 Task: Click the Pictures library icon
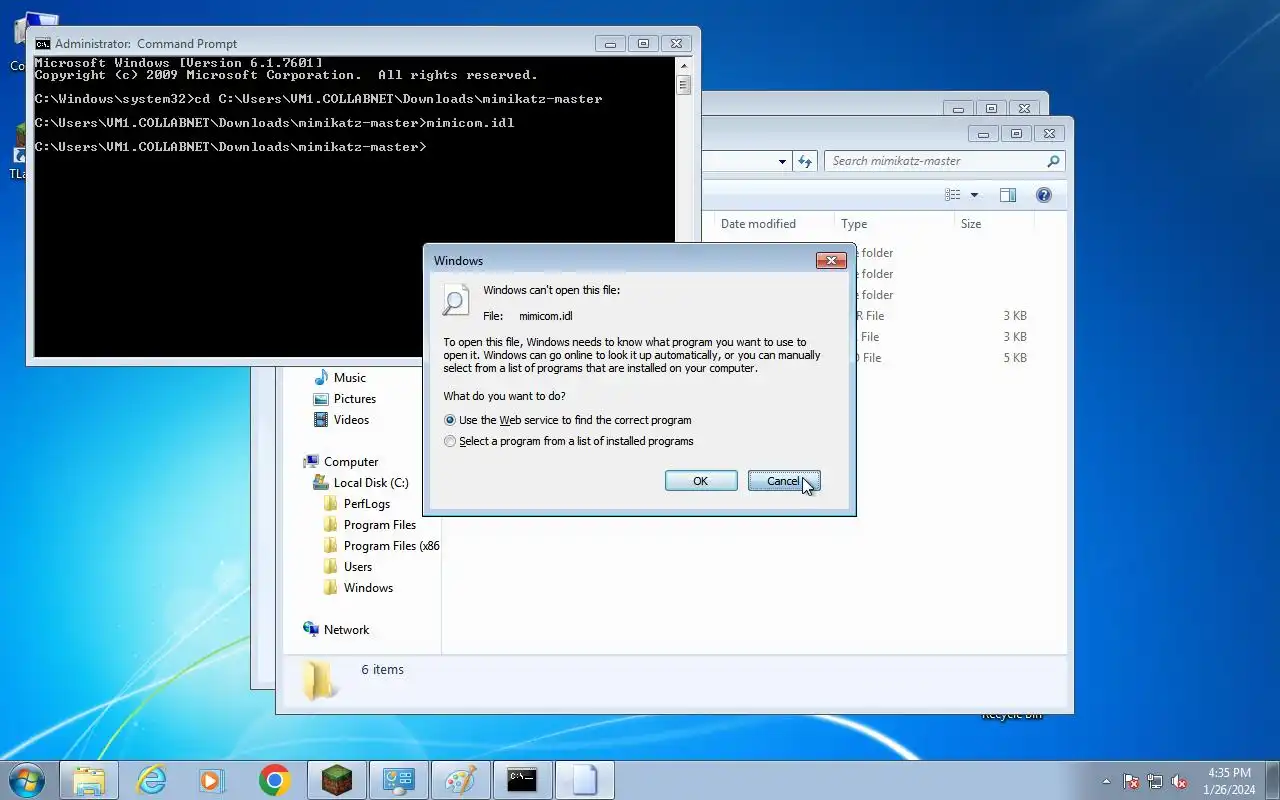pyautogui.click(x=321, y=399)
